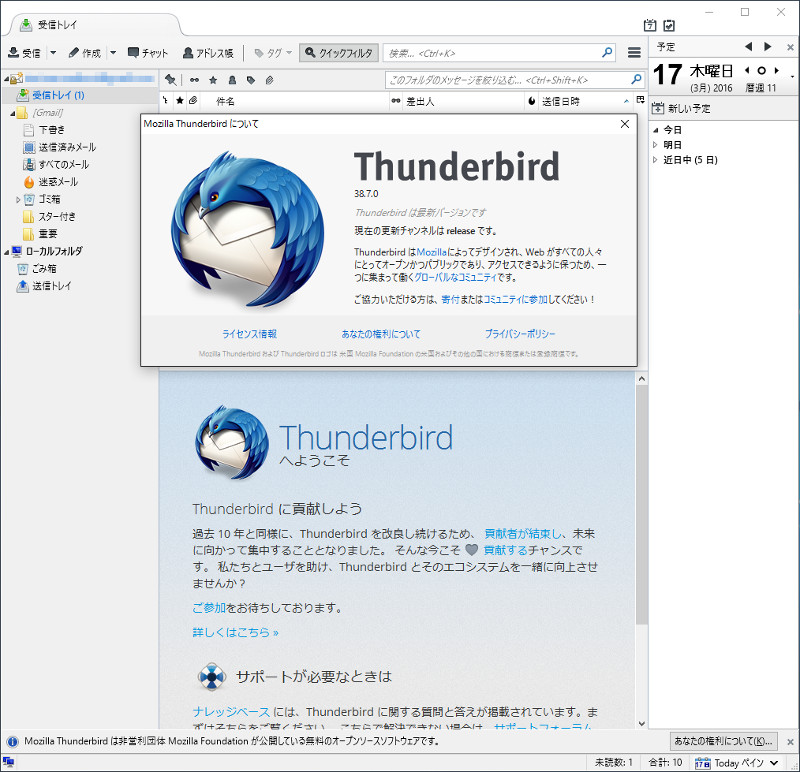Open the プライバシーポリシー link

point(520,334)
